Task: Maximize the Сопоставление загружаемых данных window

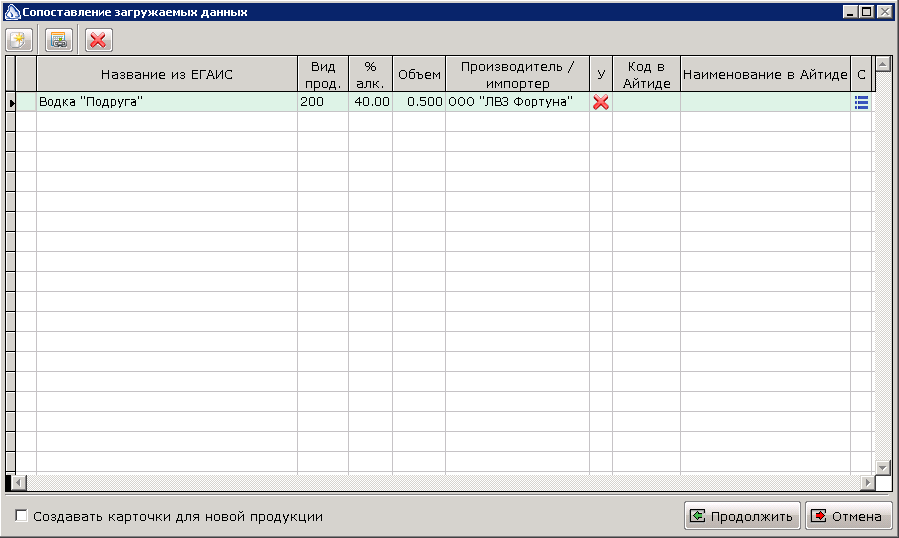Action: [866, 11]
